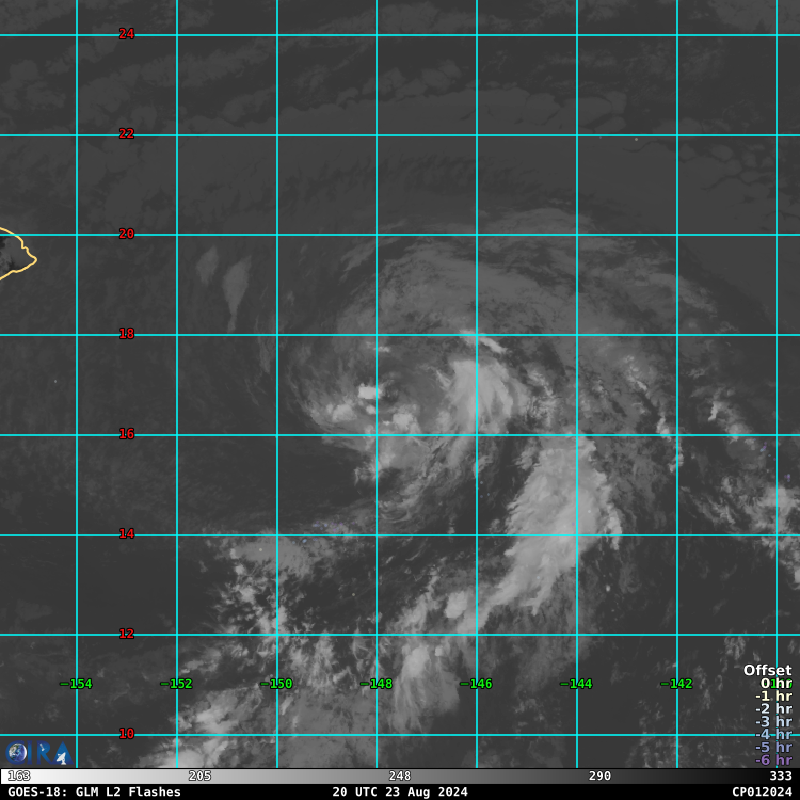Click the 18 latitude label
The height and width of the screenshot is (800, 800).
point(126,334)
